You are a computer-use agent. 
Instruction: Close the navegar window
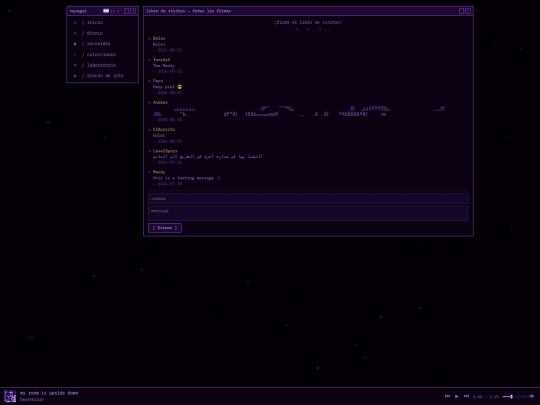(133, 11)
